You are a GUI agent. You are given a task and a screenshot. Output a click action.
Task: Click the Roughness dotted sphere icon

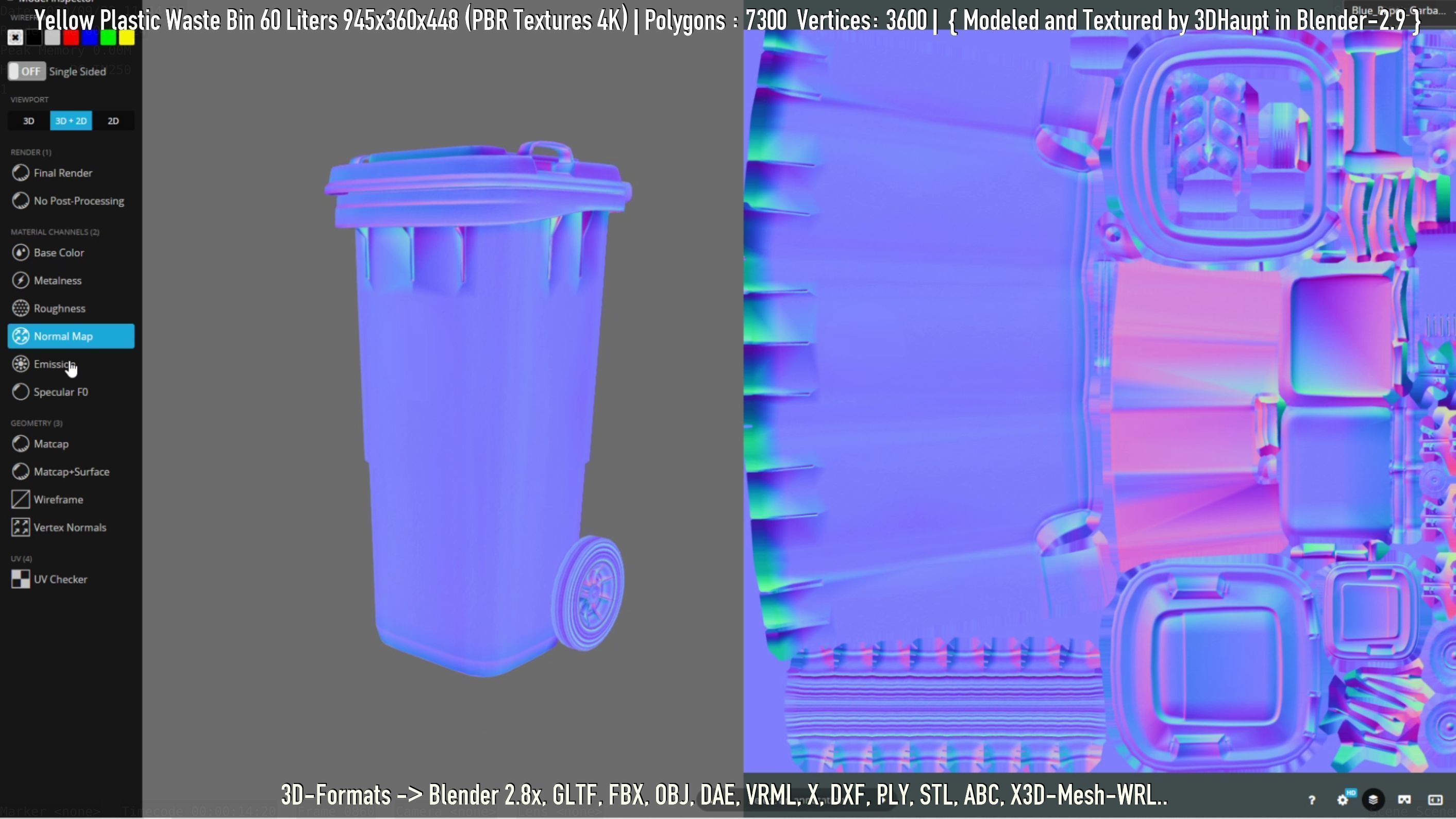tap(21, 309)
